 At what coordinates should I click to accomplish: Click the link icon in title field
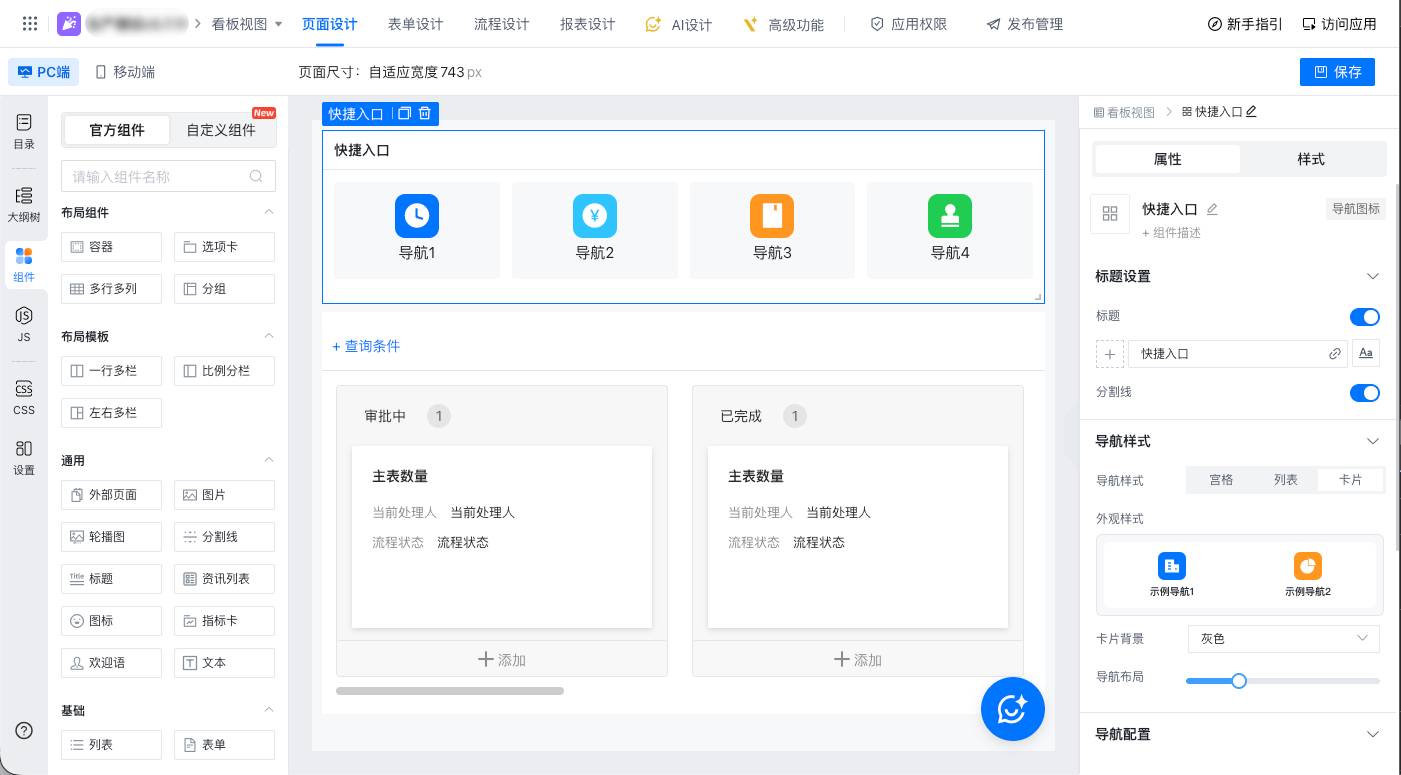coord(1334,354)
